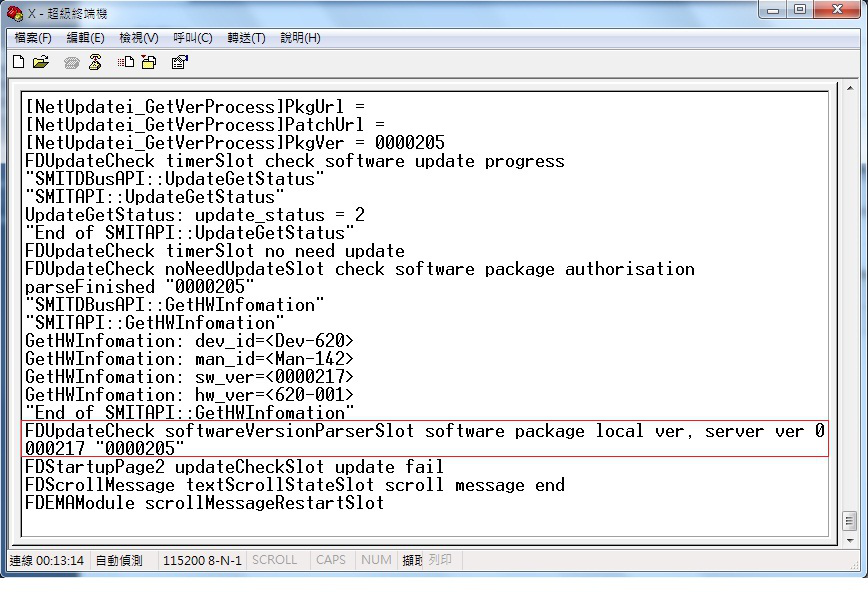Click the Disconnect toolbar icon
Viewport: 868px width, 600px height.
[x=95, y=62]
